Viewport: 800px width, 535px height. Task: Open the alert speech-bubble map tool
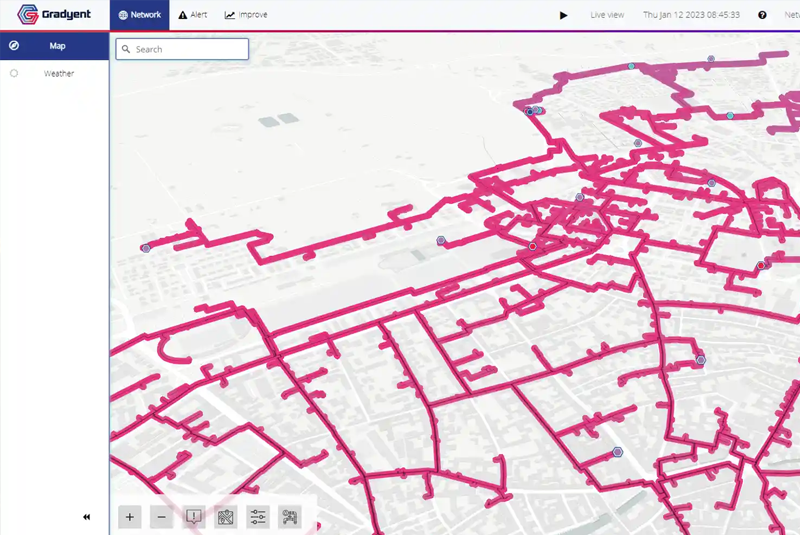(x=194, y=517)
